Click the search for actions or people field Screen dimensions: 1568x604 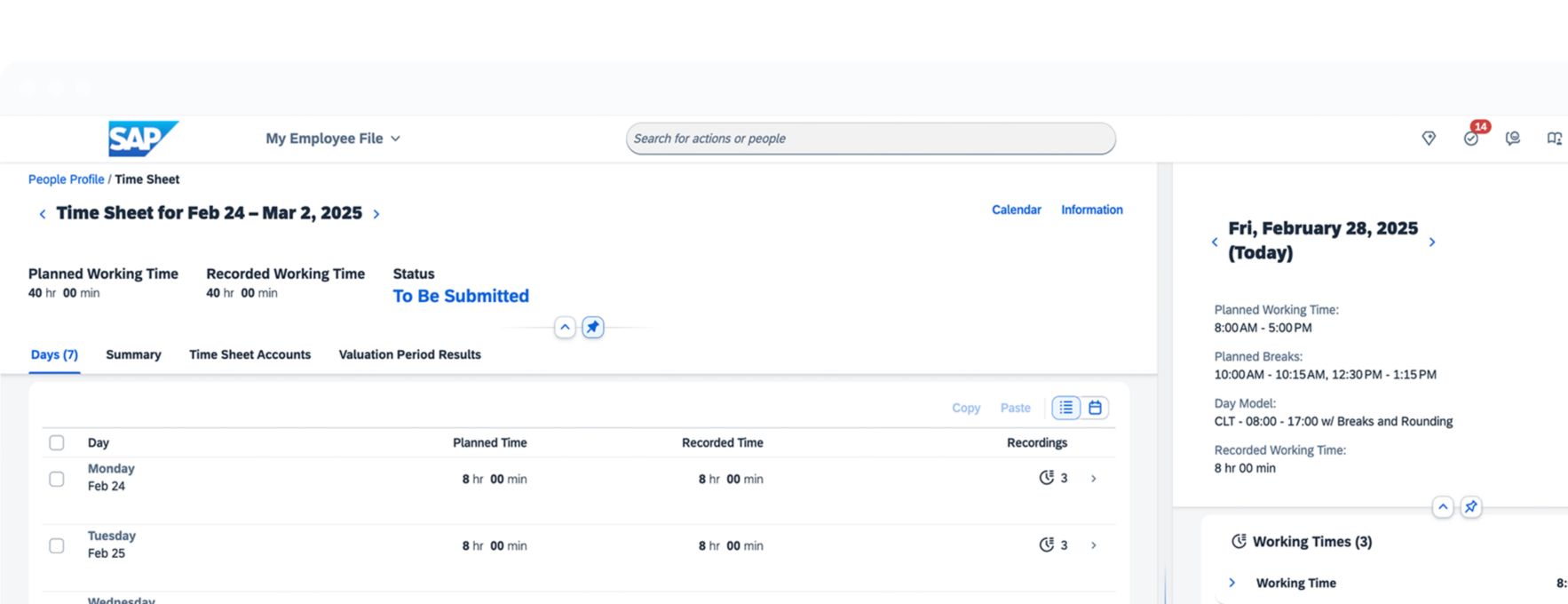[870, 139]
